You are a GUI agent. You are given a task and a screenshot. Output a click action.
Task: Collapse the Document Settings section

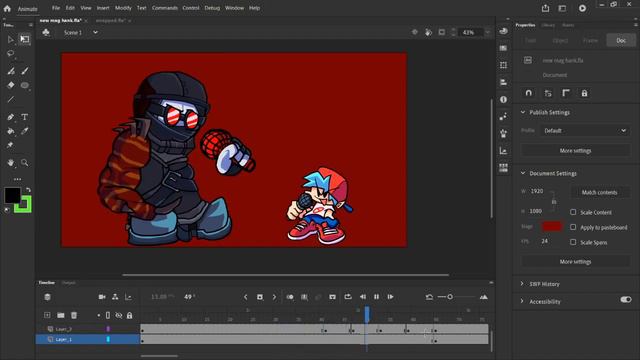(523, 173)
